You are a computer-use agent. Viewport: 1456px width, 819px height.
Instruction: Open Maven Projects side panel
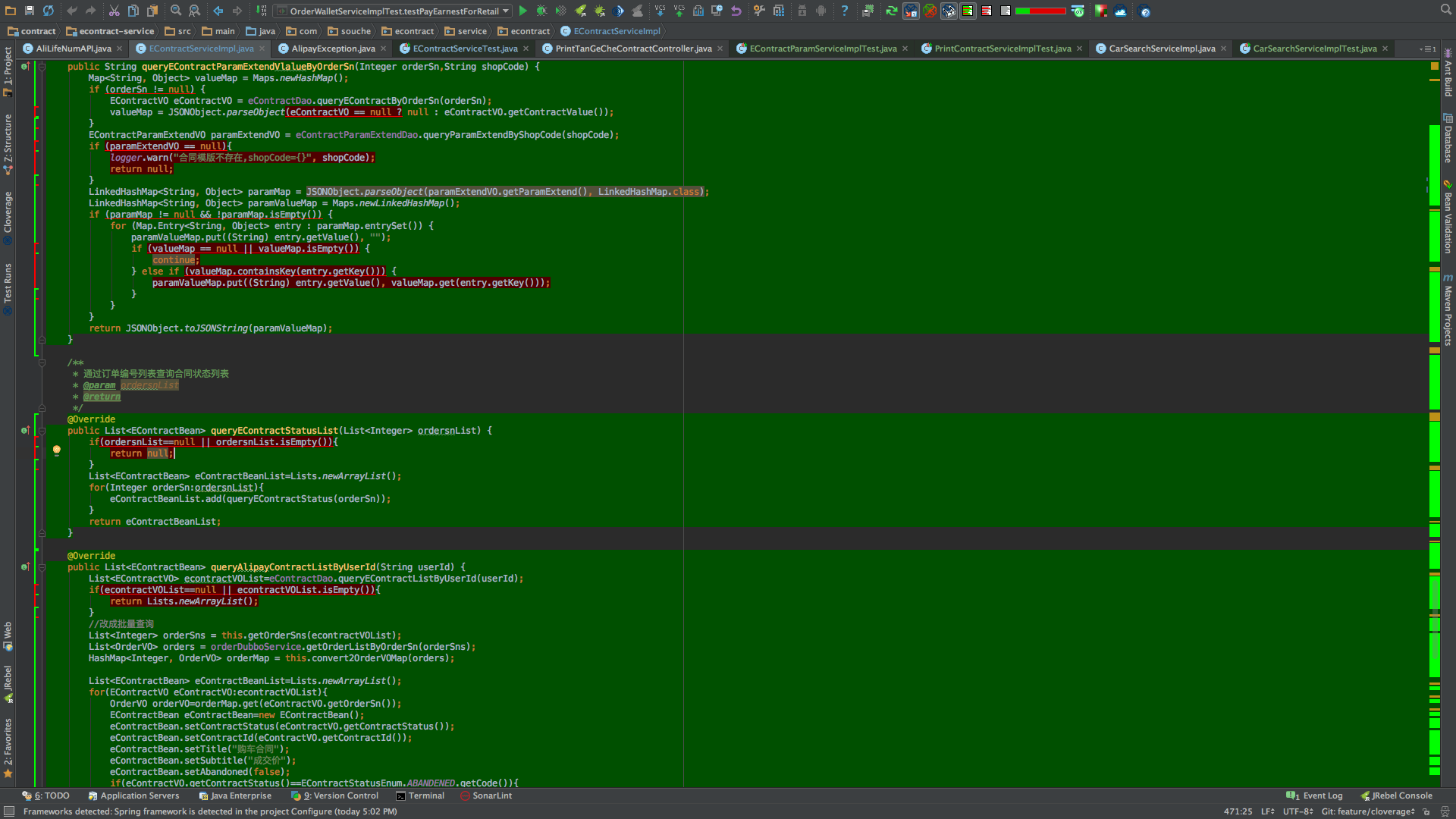[x=1448, y=309]
